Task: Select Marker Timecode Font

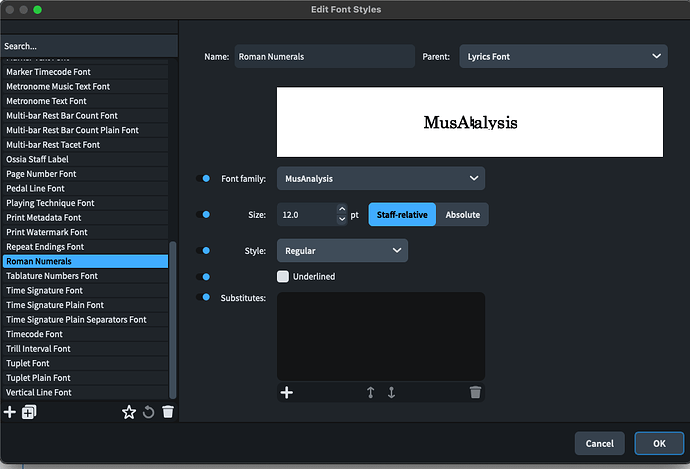Action: coord(85,72)
